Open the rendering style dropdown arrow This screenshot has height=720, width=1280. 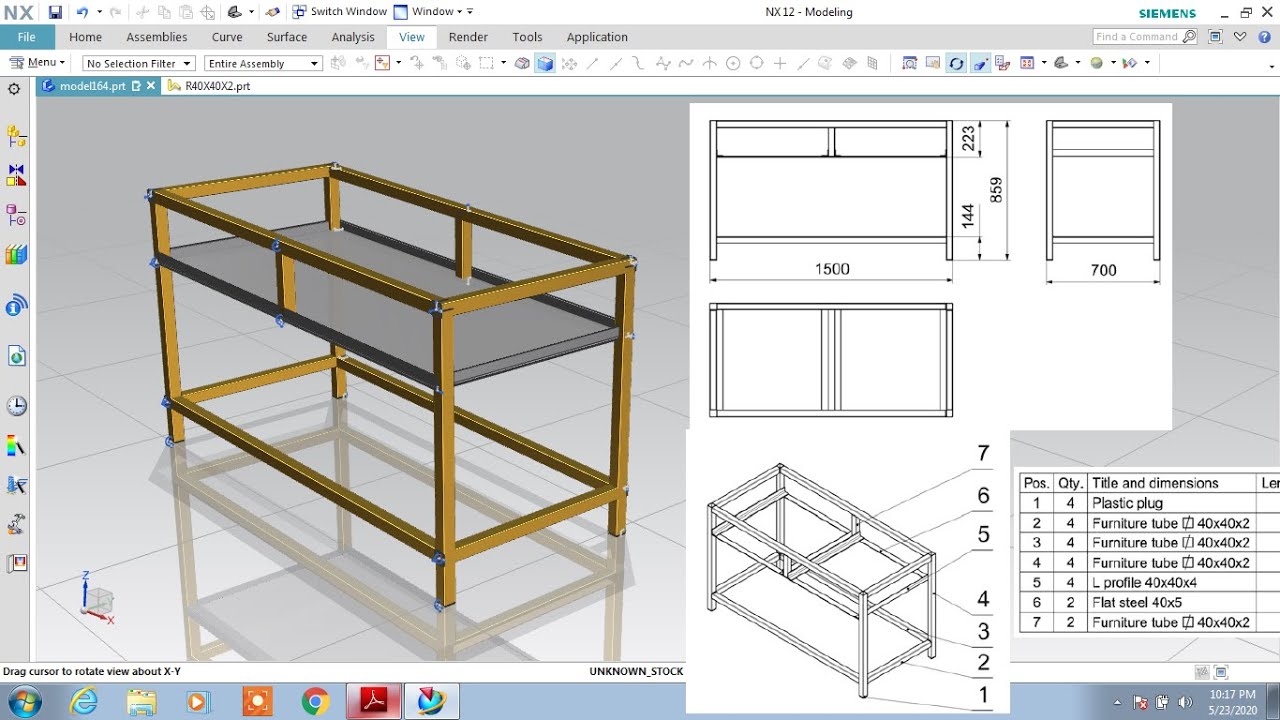tap(1077, 63)
